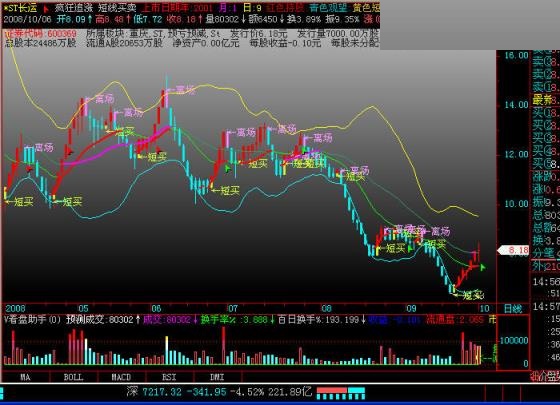Select the 短线买卖 indicator label

118,8
